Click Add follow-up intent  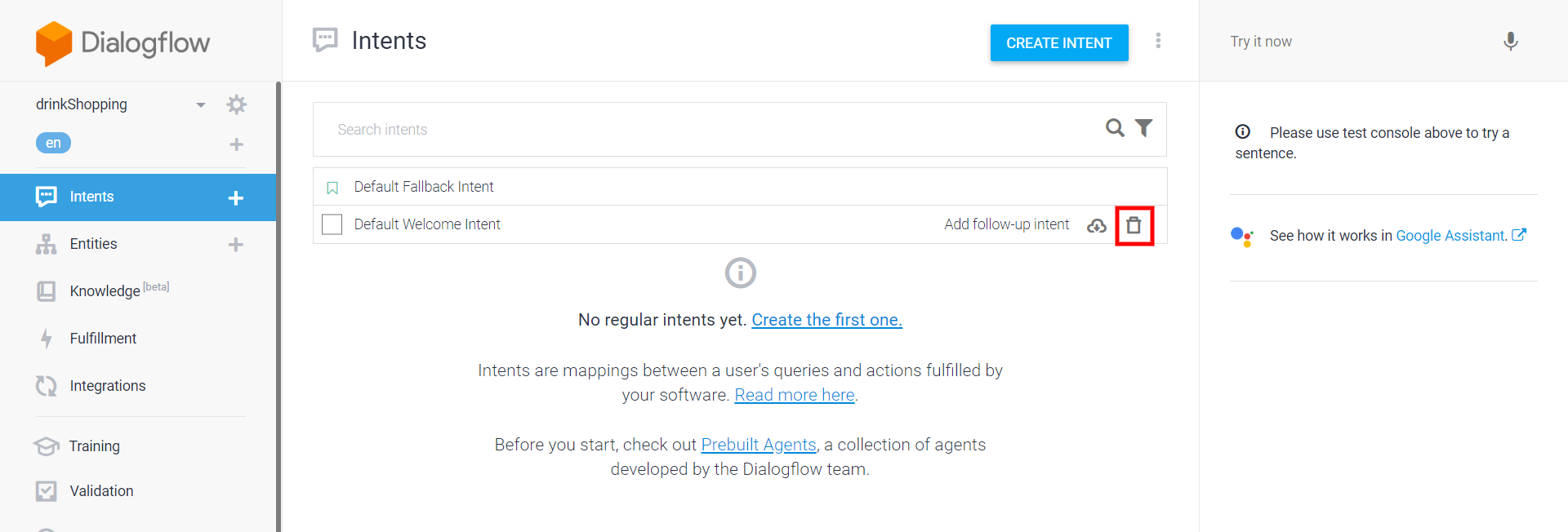pos(1006,224)
